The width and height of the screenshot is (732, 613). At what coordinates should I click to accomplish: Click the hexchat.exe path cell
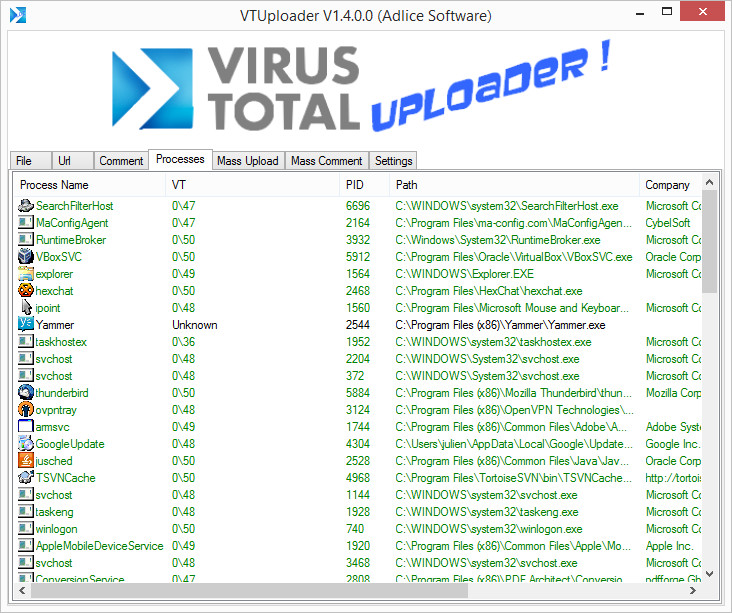[489, 291]
